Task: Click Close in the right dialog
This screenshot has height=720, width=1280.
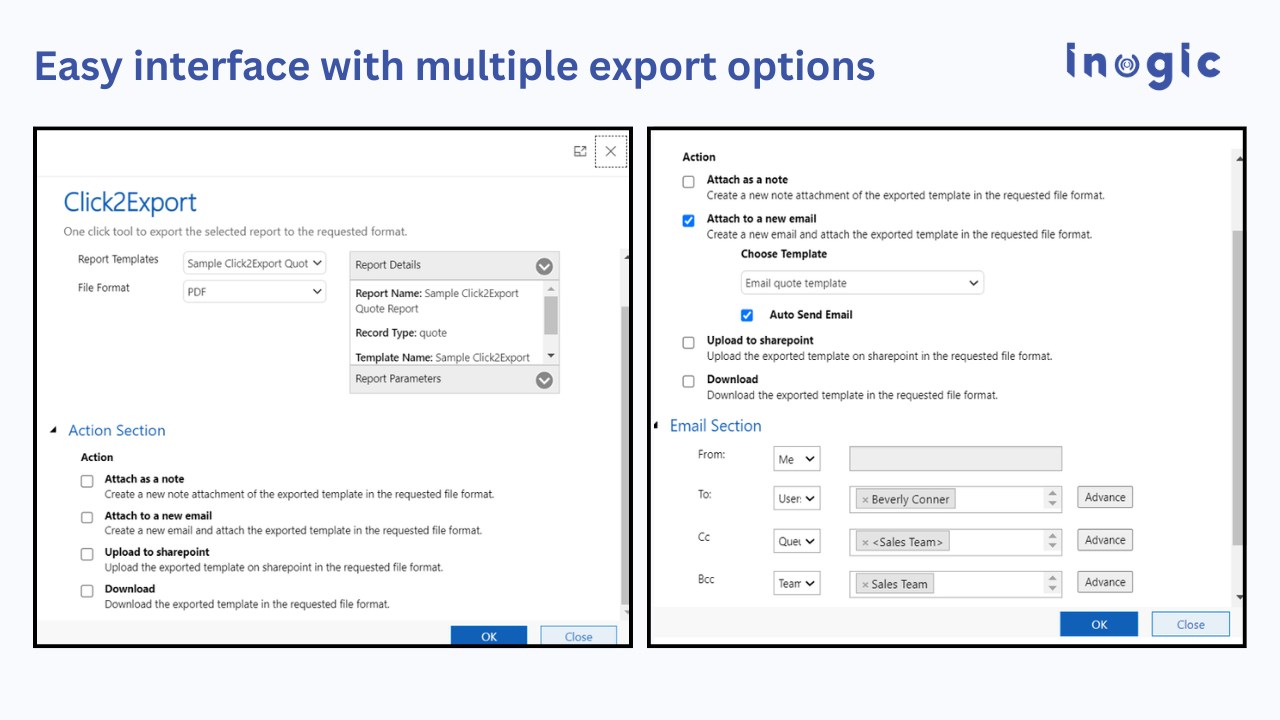Action: click(1191, 624)
